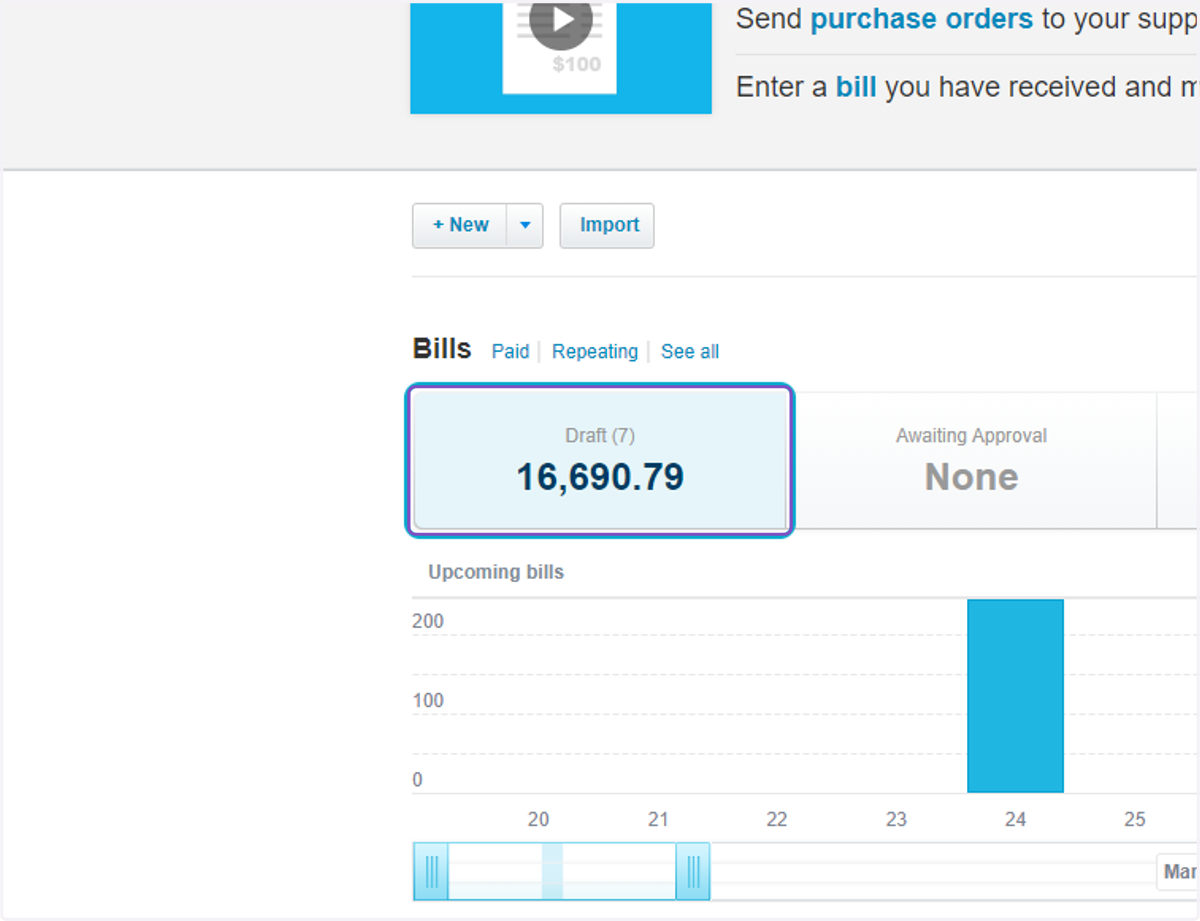Click the $100 label on video thumbnail

coord(577,65)
